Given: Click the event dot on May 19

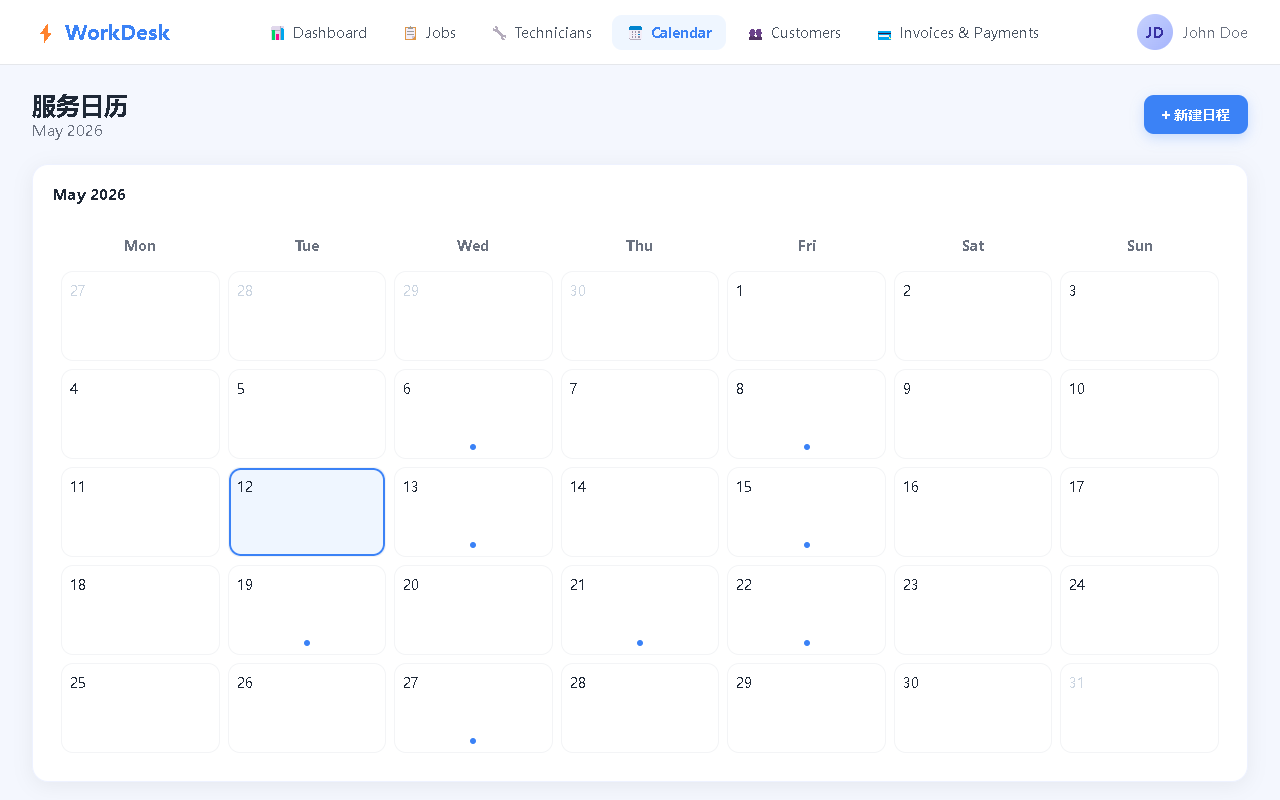Looking at the screenshot, I should (x=307, y=643).
